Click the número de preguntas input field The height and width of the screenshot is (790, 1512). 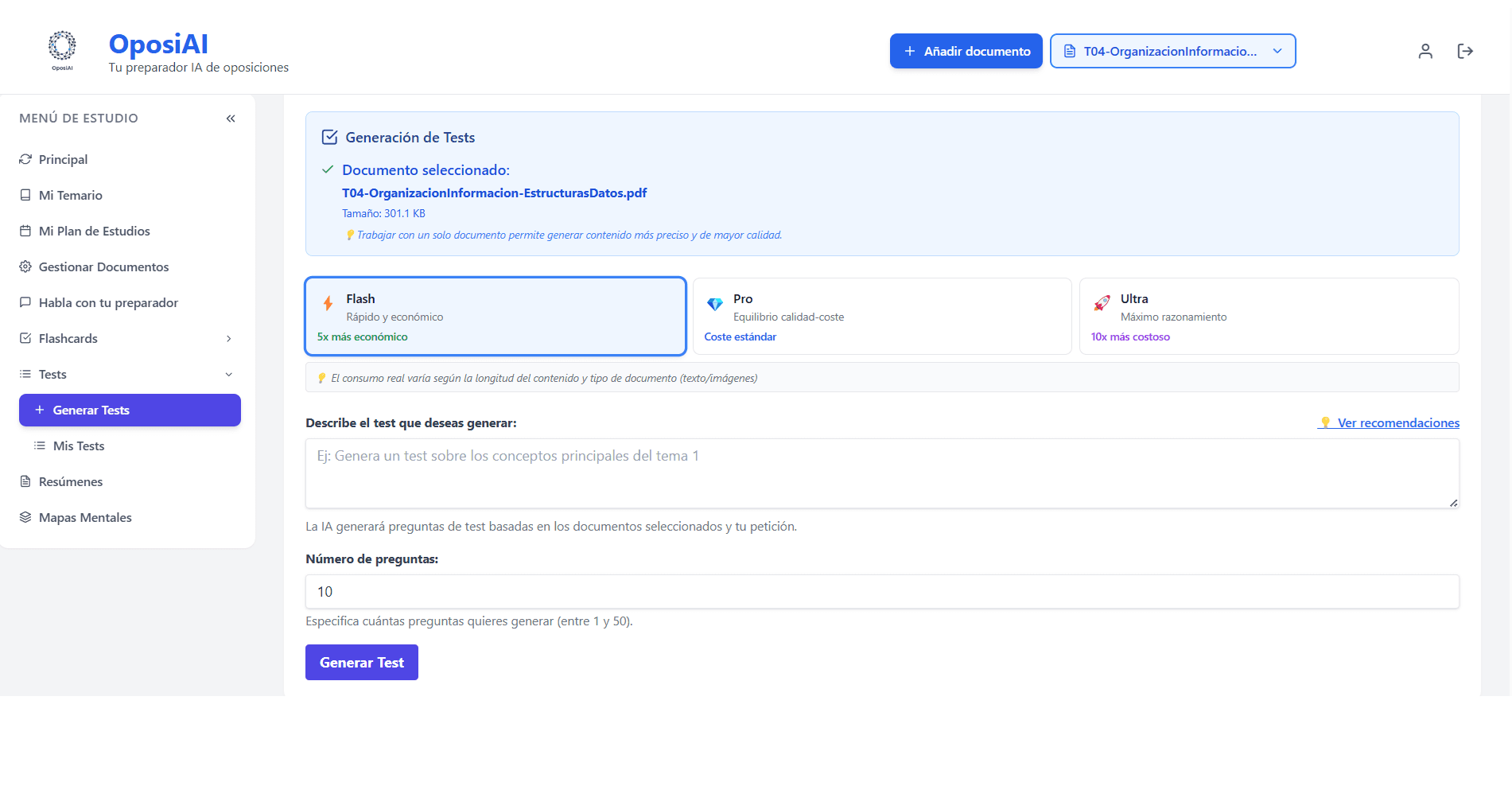click(x=881, y=591)
